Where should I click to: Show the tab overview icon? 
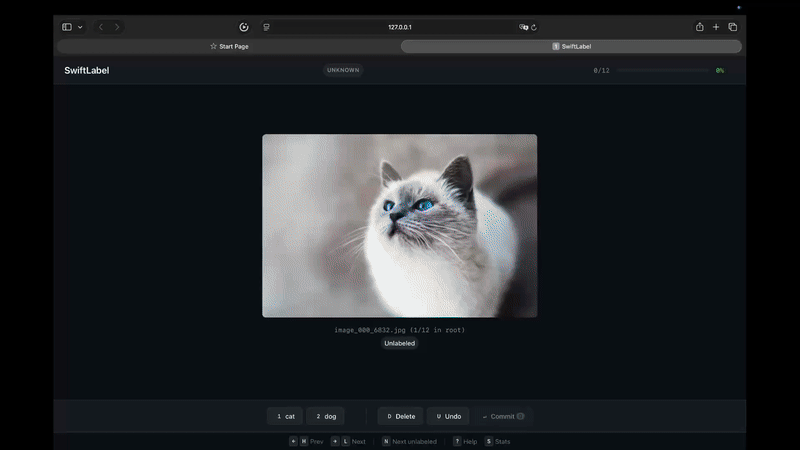coord(733,27)
